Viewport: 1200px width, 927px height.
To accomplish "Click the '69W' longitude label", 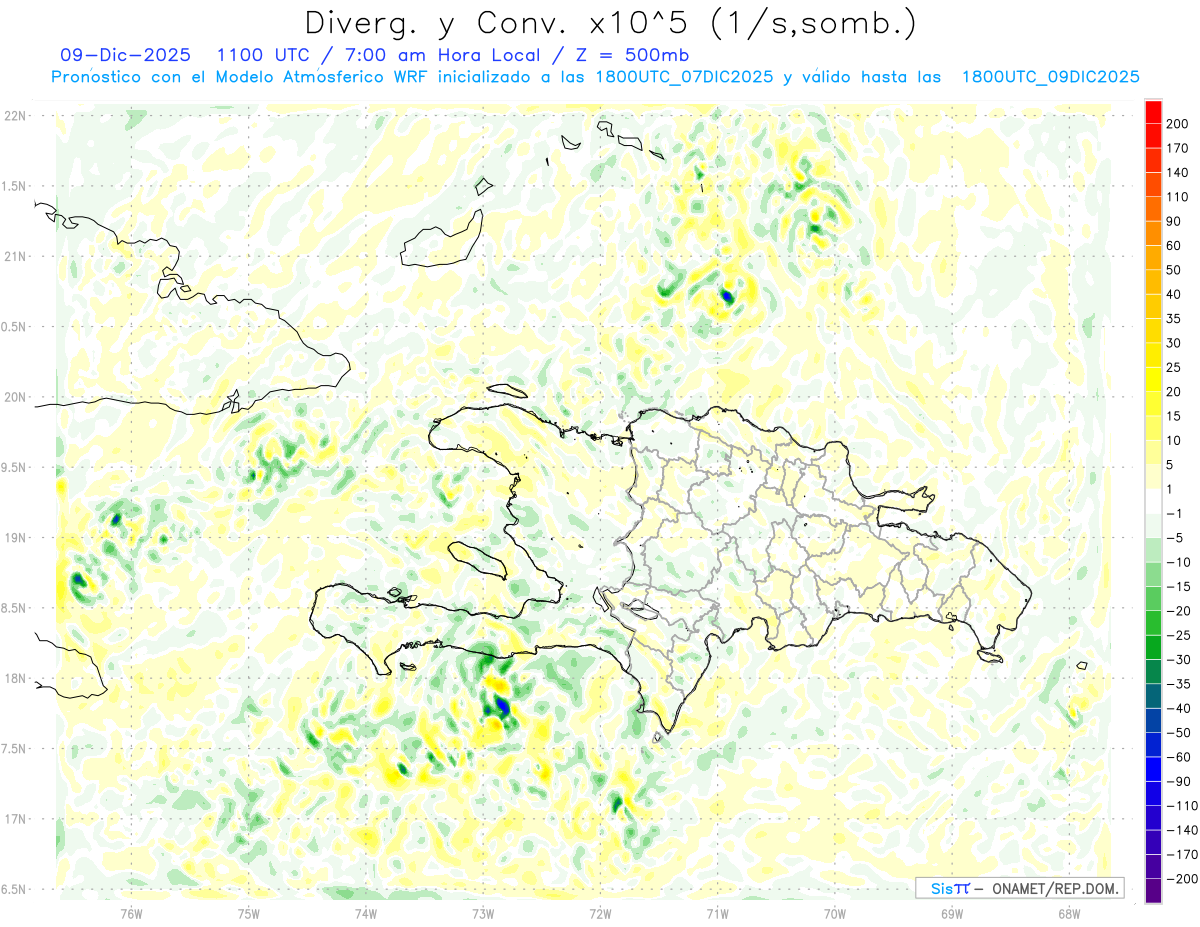I will tap(952, 913).
